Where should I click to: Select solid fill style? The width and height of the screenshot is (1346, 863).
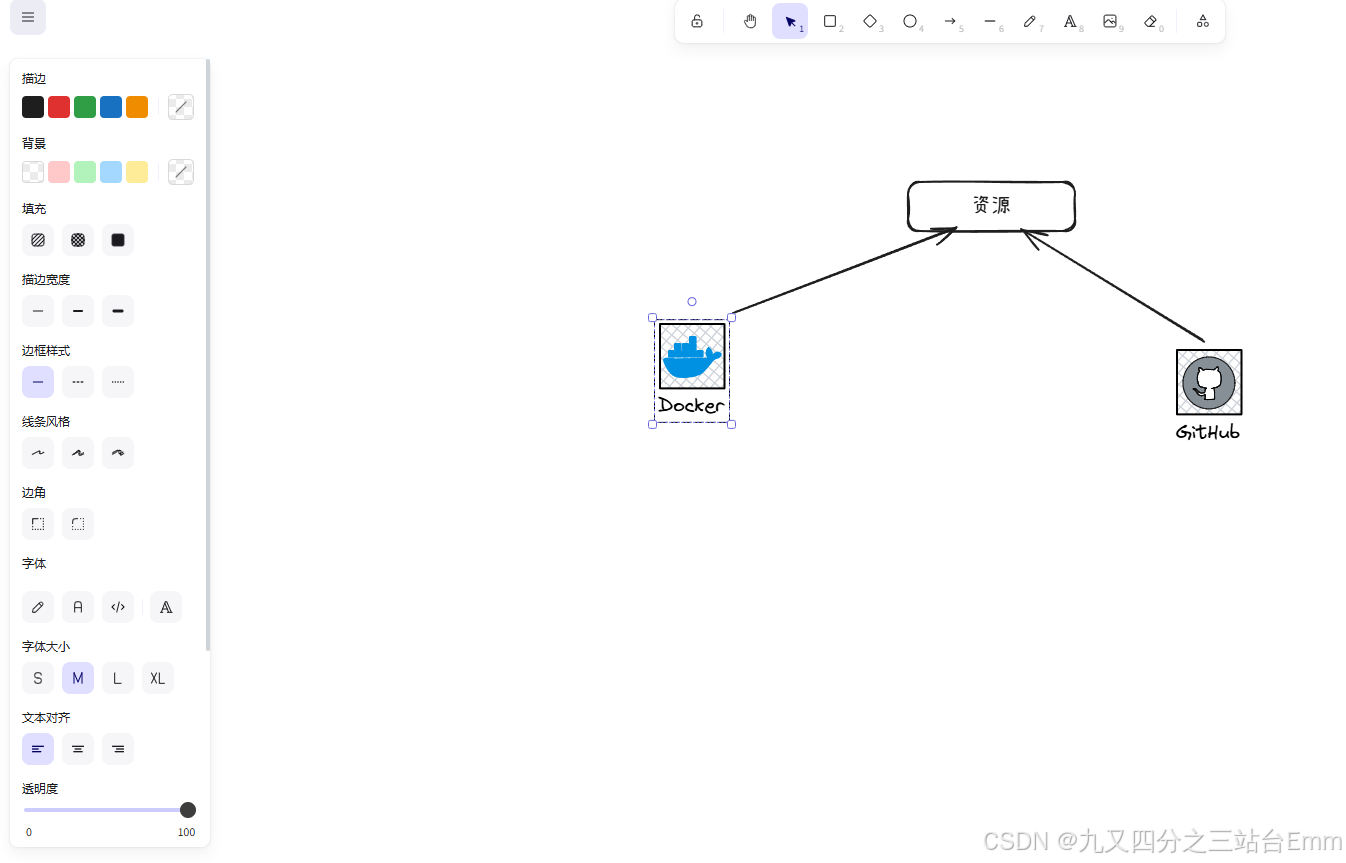coord(118,240)
